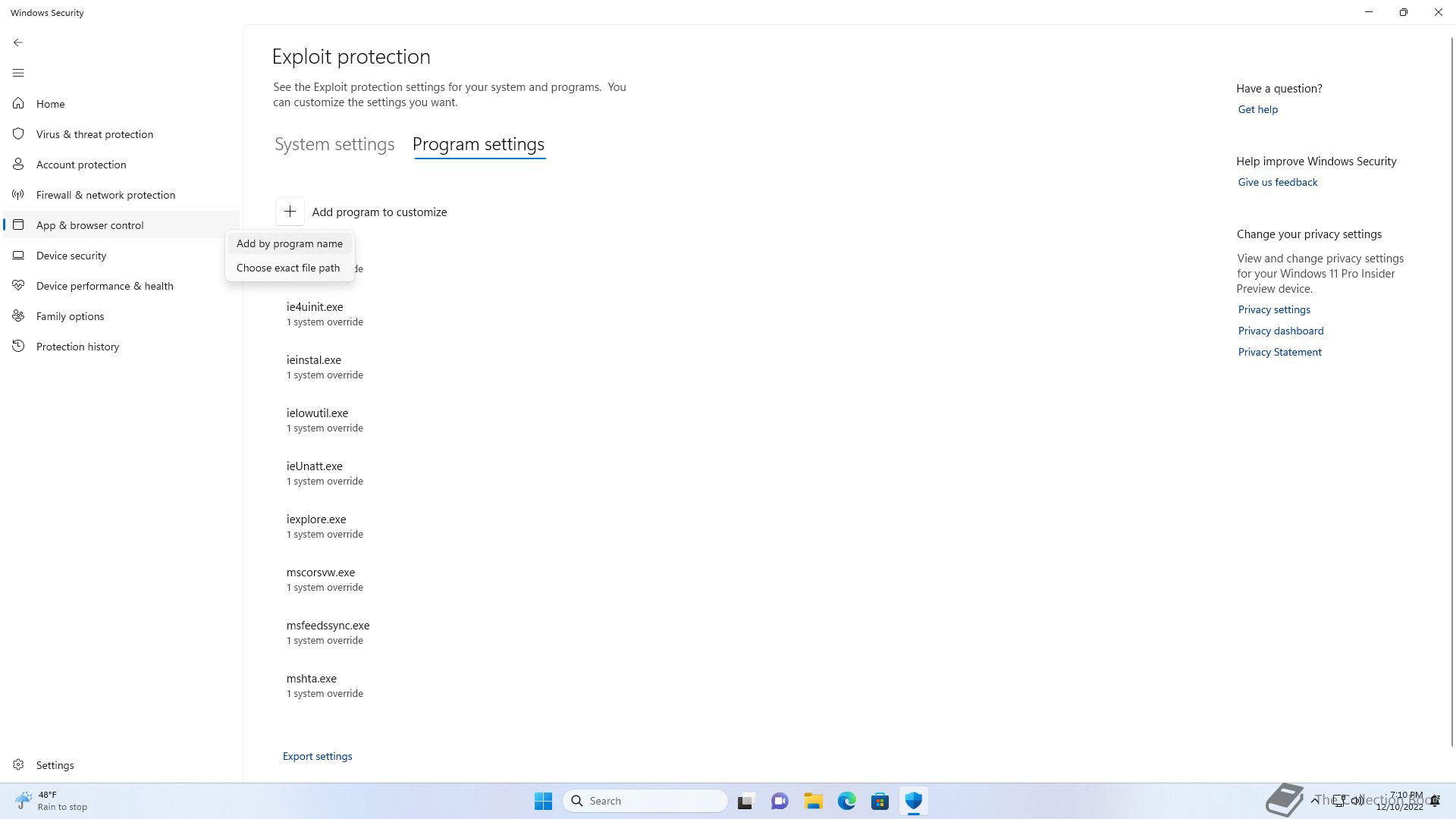This screenshot has height=819, width=1456.
Task: Open the Device performance & health heart icon
Action: [18, 286]
